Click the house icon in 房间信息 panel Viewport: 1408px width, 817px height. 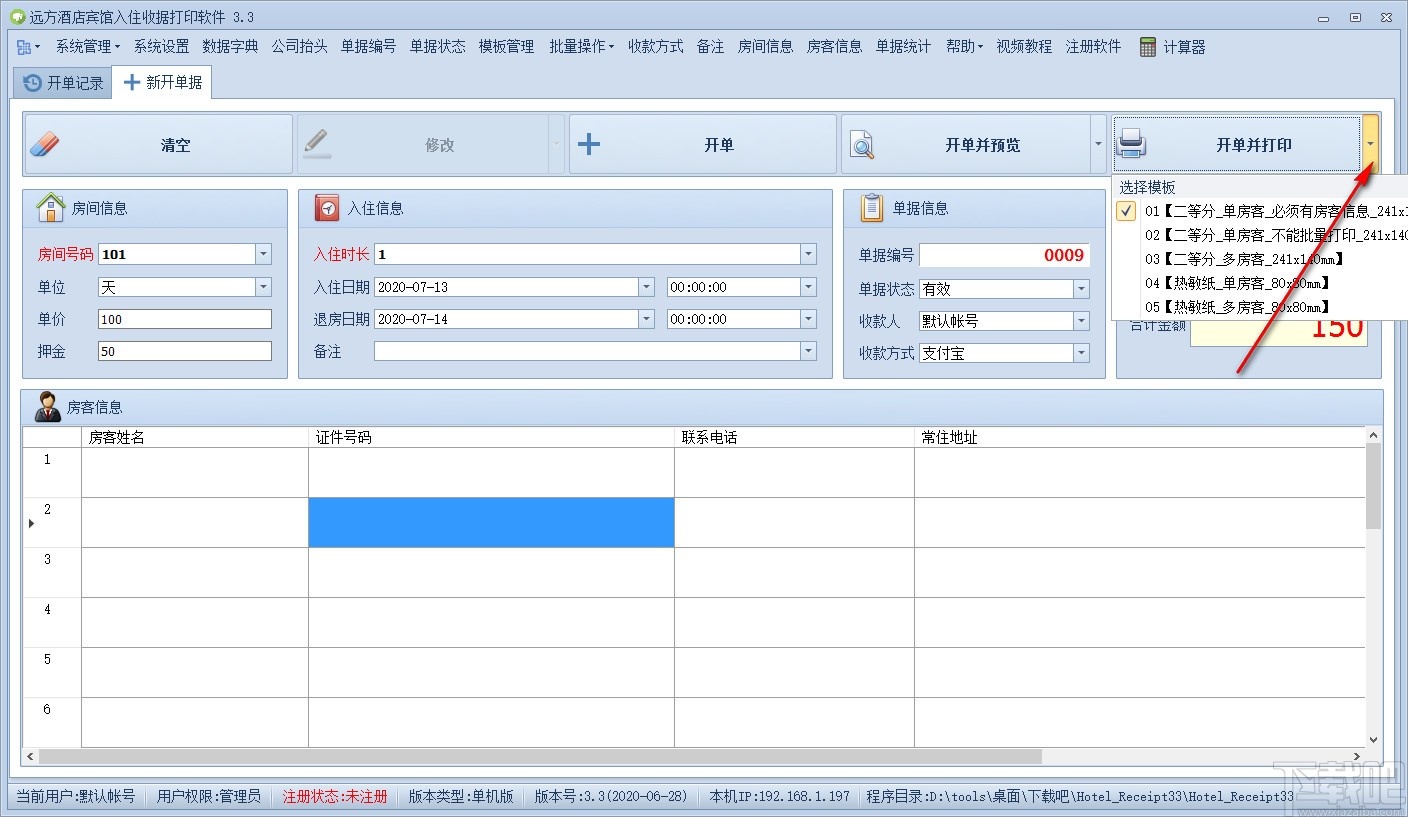(50, 208)
